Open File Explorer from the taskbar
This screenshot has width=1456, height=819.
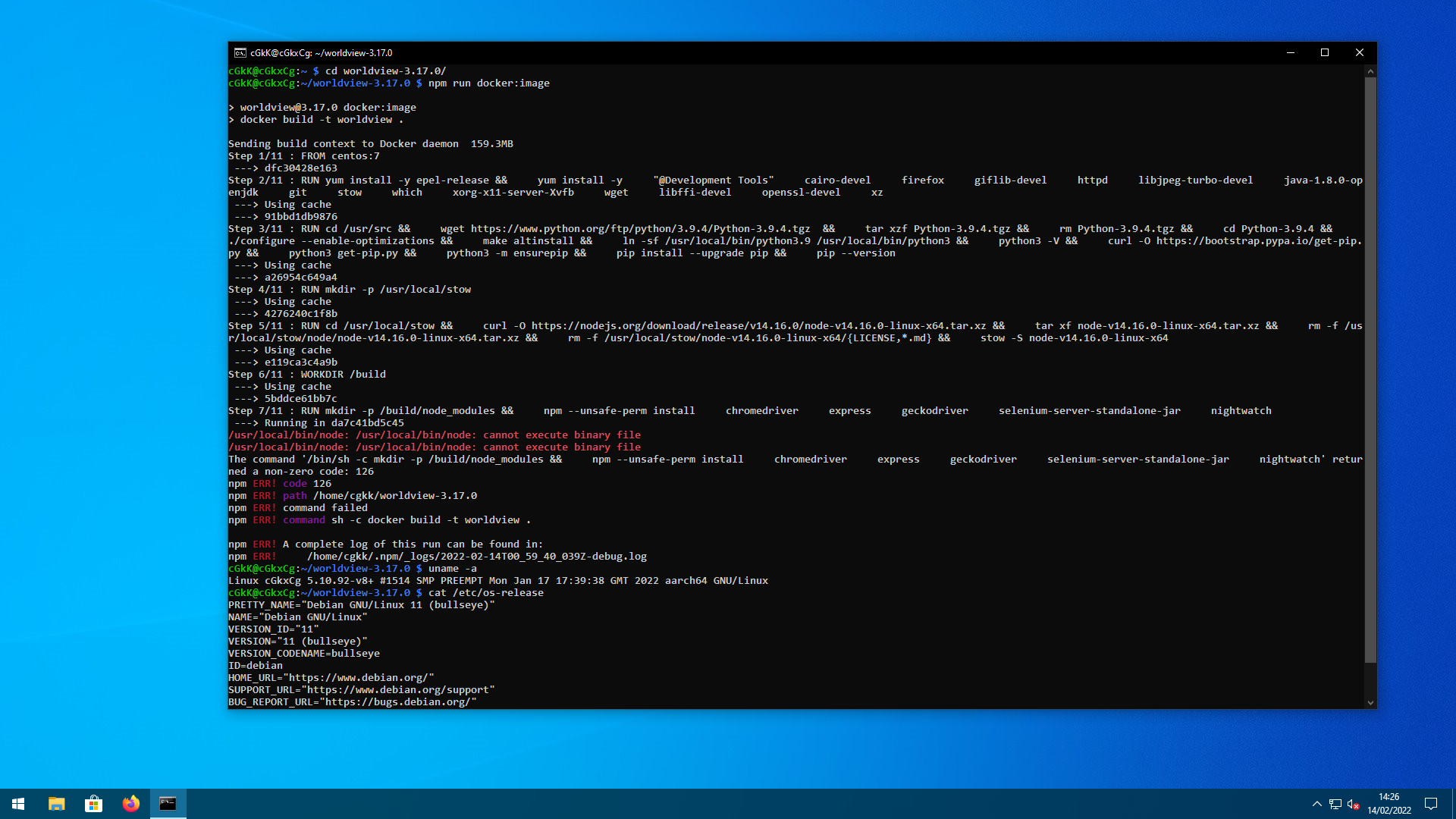[56, 804]
